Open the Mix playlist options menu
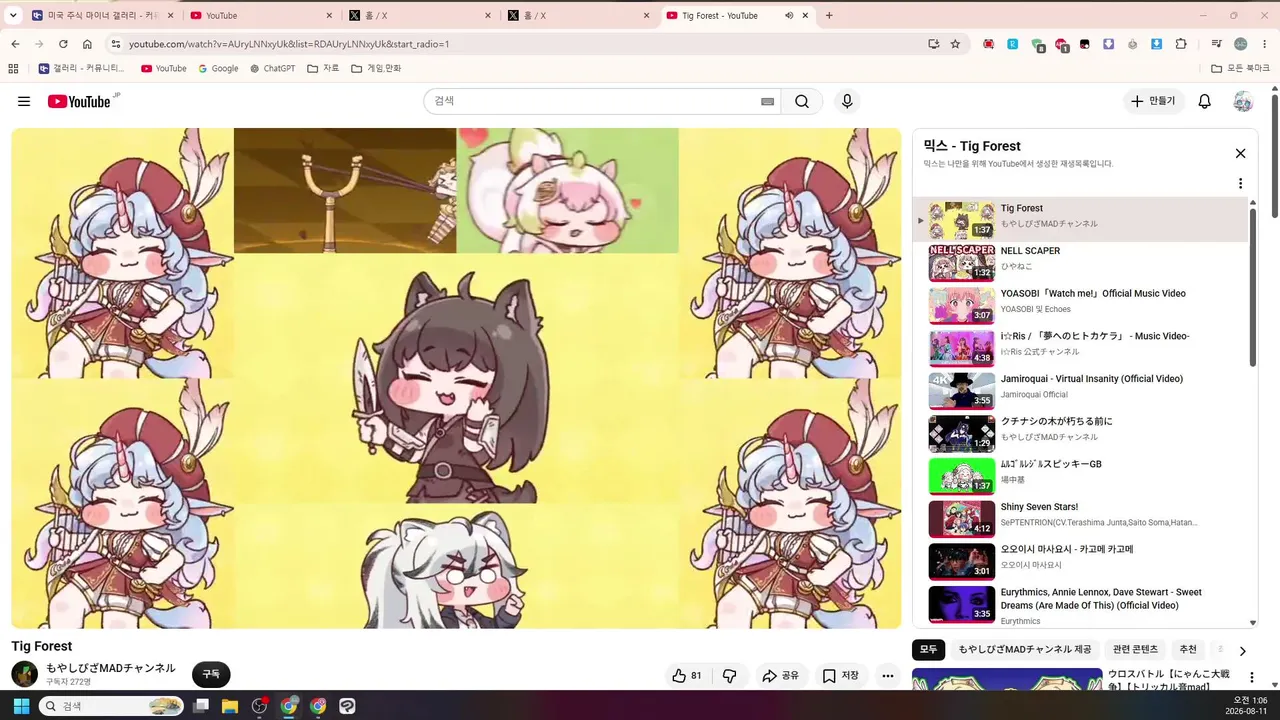Image resolution: width=1280 pixels, height=720 pixels. click(1240, 184)
